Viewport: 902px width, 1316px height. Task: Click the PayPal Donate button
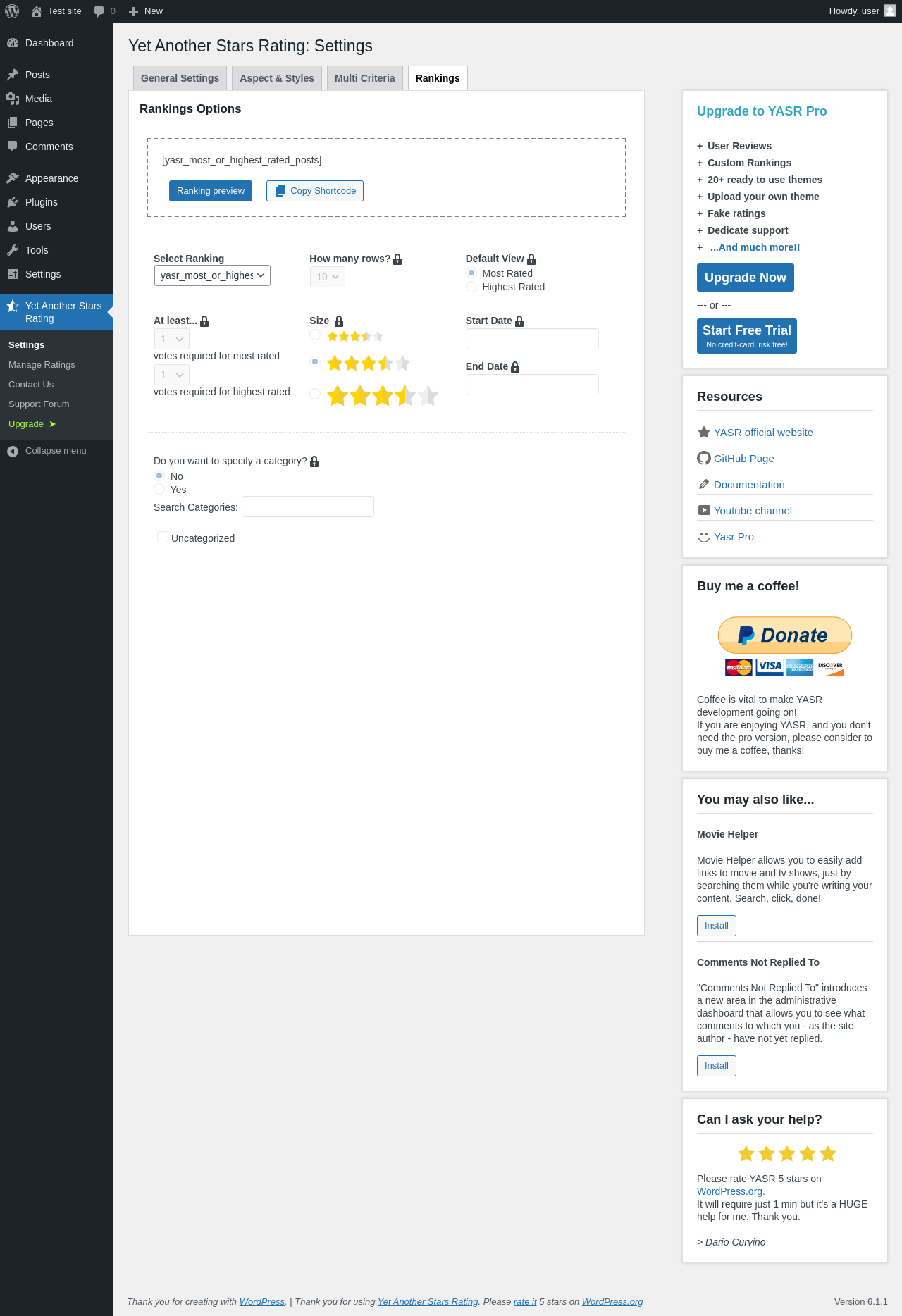(785, 635)
